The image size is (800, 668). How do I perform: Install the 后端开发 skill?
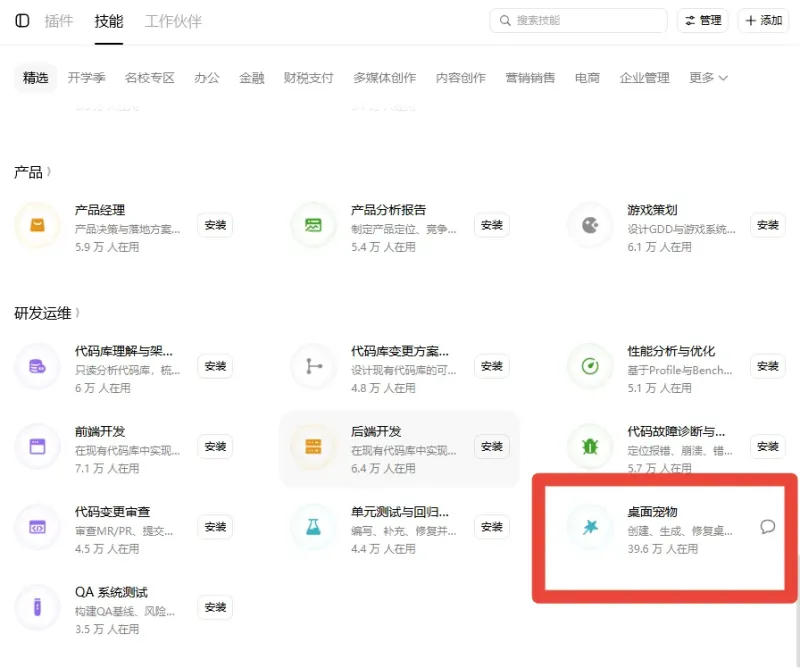pos(492,447)
